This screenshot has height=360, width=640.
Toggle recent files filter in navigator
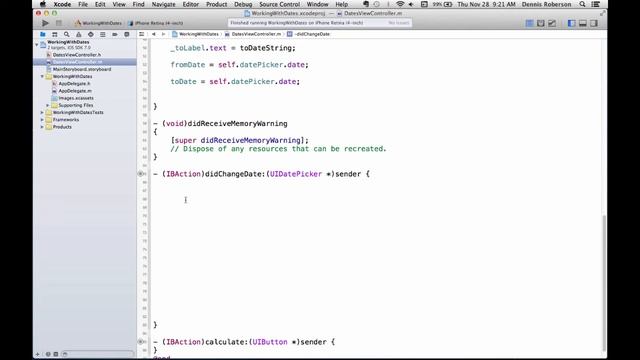click(48, 354)
